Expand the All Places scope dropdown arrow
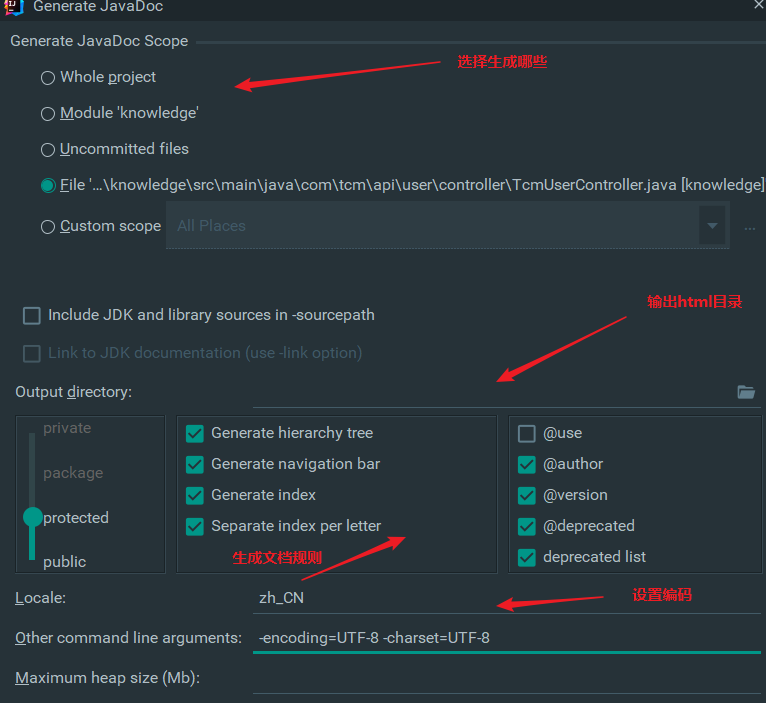Viewport: 766px width, 703px height. coord(712,226)
